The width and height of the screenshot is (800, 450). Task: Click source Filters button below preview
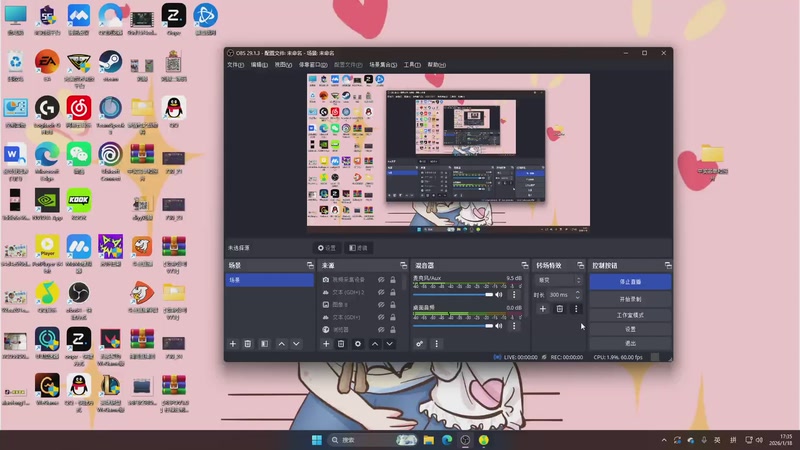(358, 248)
